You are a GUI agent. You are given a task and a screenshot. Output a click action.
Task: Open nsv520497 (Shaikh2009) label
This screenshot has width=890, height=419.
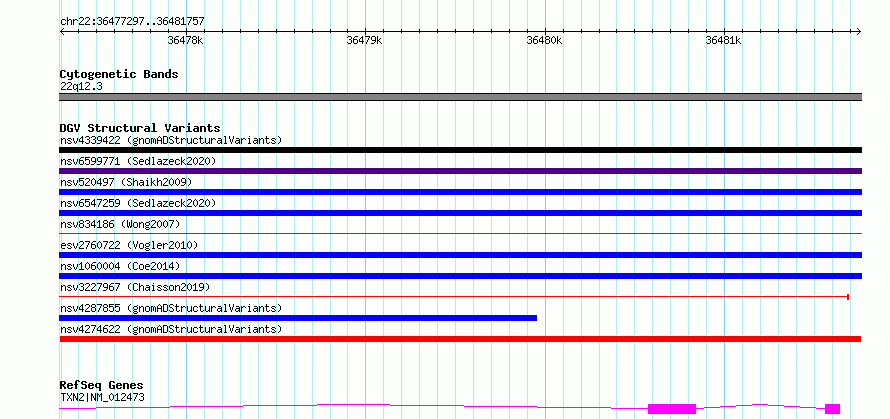click(x=126, y=182)
